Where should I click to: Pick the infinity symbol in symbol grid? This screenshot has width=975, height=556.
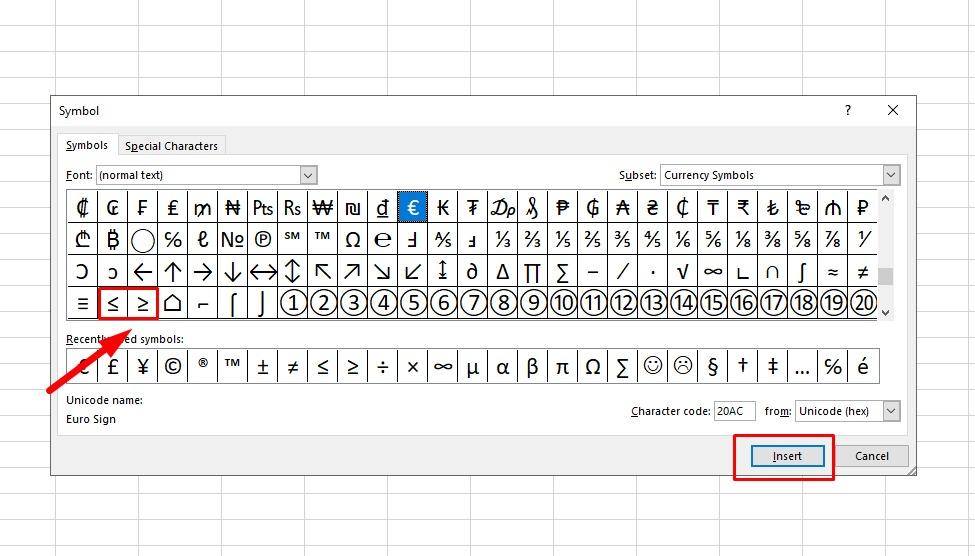click(x=713, y=271)
